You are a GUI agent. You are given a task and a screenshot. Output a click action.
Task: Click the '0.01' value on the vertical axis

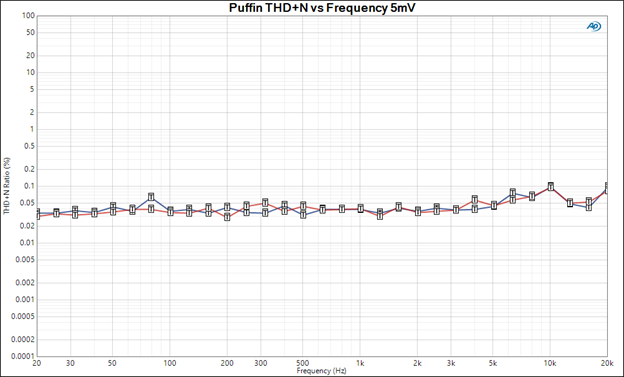(28, 242)
